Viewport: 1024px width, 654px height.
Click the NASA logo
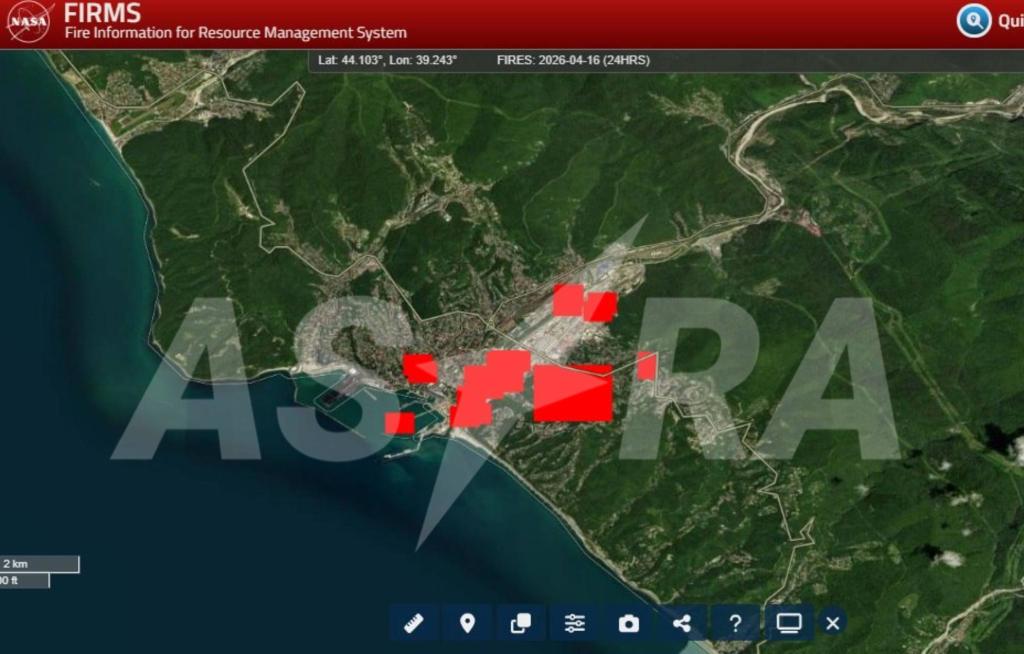(29, 22)
